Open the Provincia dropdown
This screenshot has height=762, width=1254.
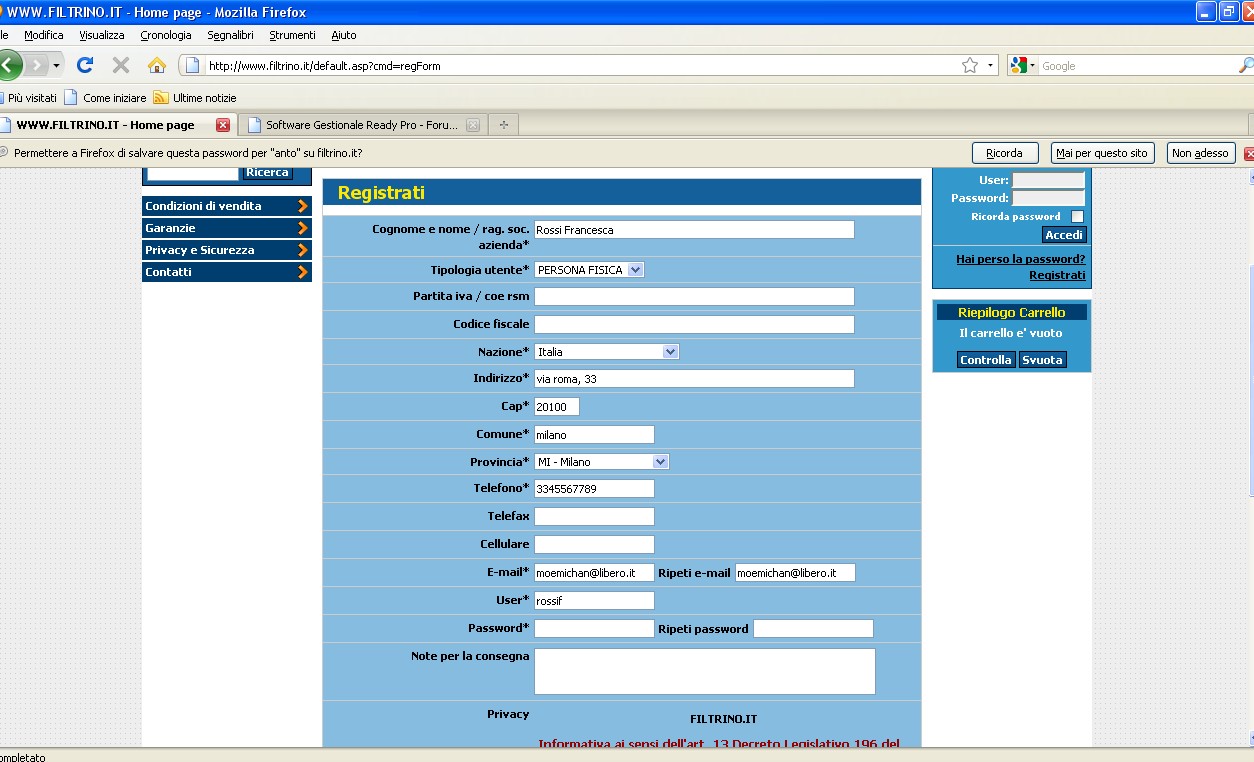click(602, 462)
